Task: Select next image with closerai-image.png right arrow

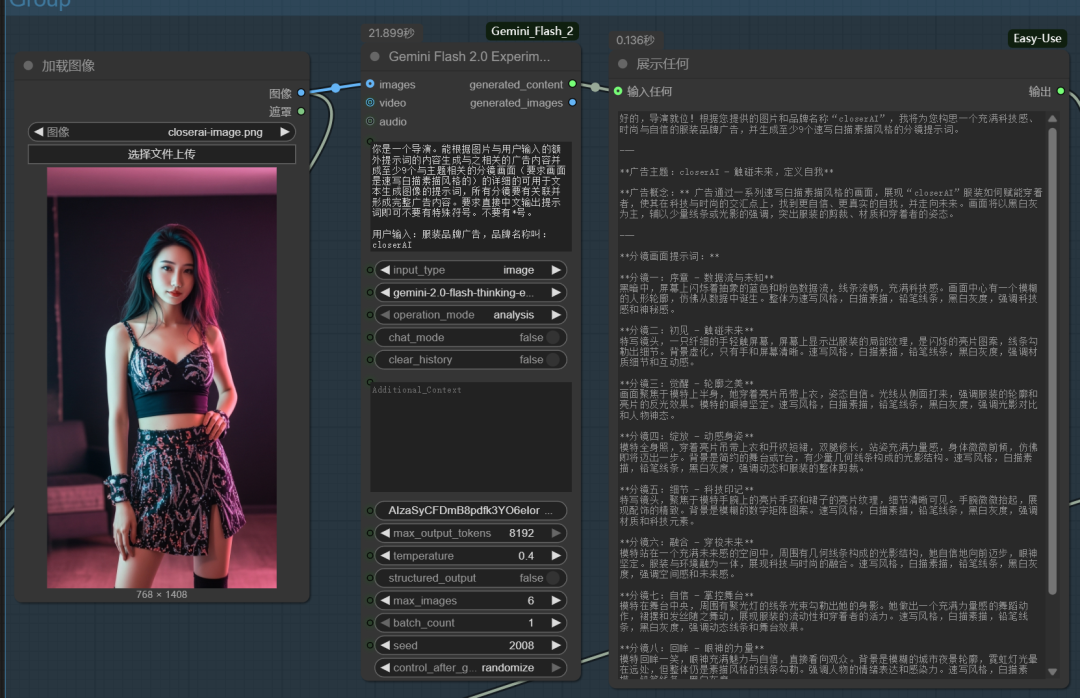Action: [284, 132]
